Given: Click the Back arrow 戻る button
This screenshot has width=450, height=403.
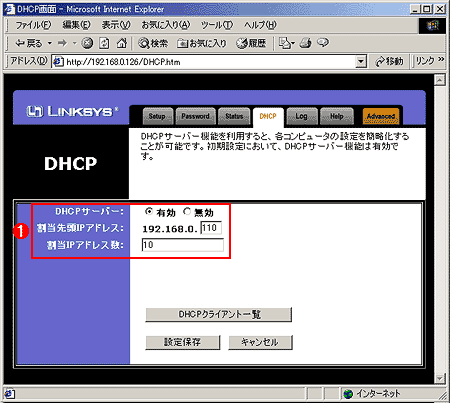Looking at the screenshot, I should pyautogui.click(x=29, y=43).
